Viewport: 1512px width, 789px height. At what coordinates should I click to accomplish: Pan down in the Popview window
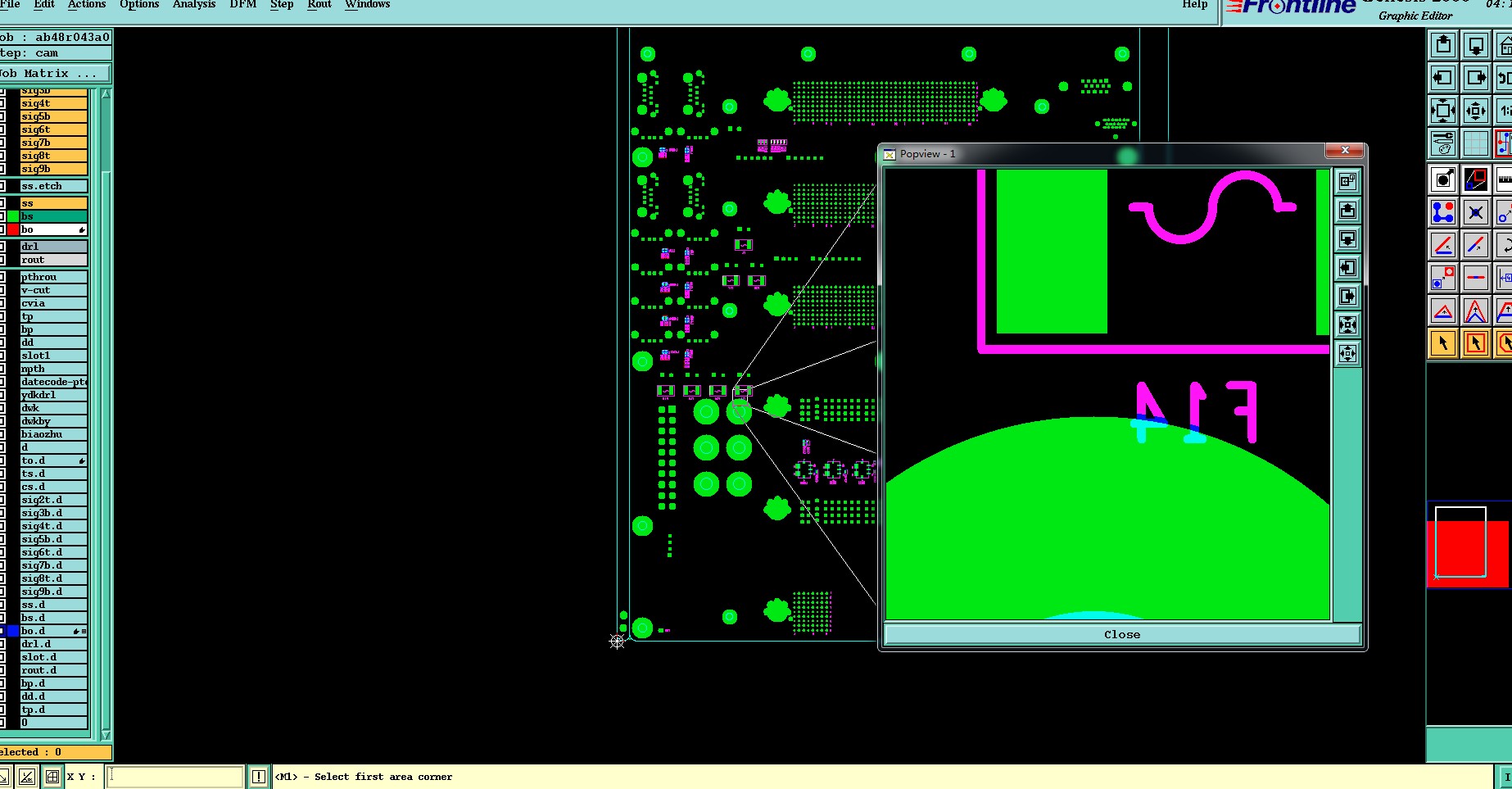click(1347, 239)
